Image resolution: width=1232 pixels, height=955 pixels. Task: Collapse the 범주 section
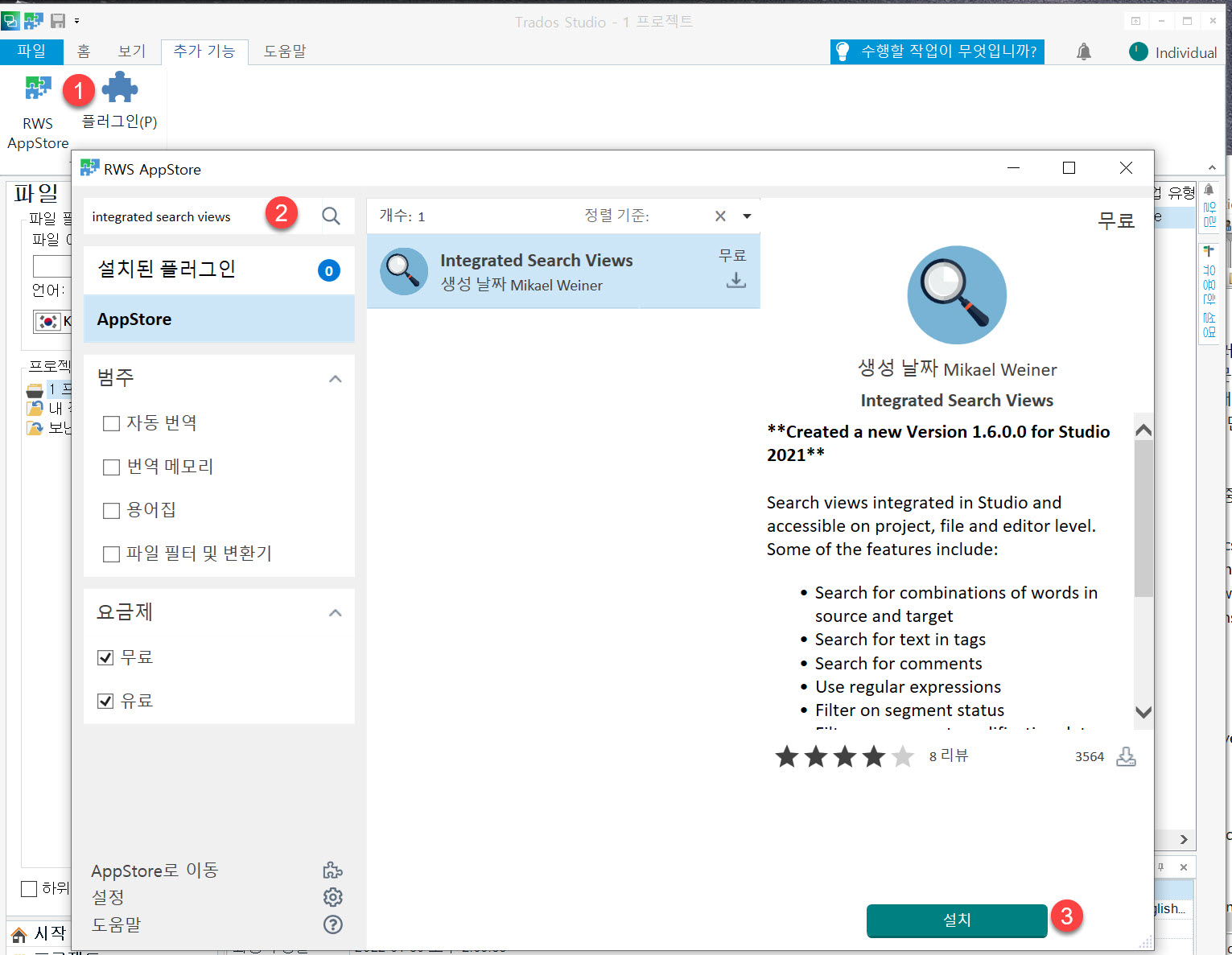pos(335,378)
